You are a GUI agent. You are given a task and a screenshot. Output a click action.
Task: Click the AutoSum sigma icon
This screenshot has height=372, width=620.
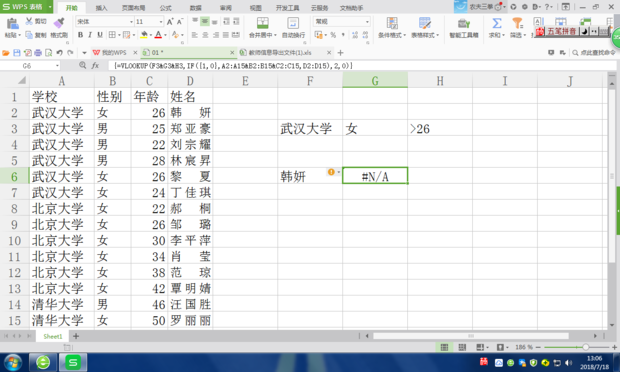[497, 23]
